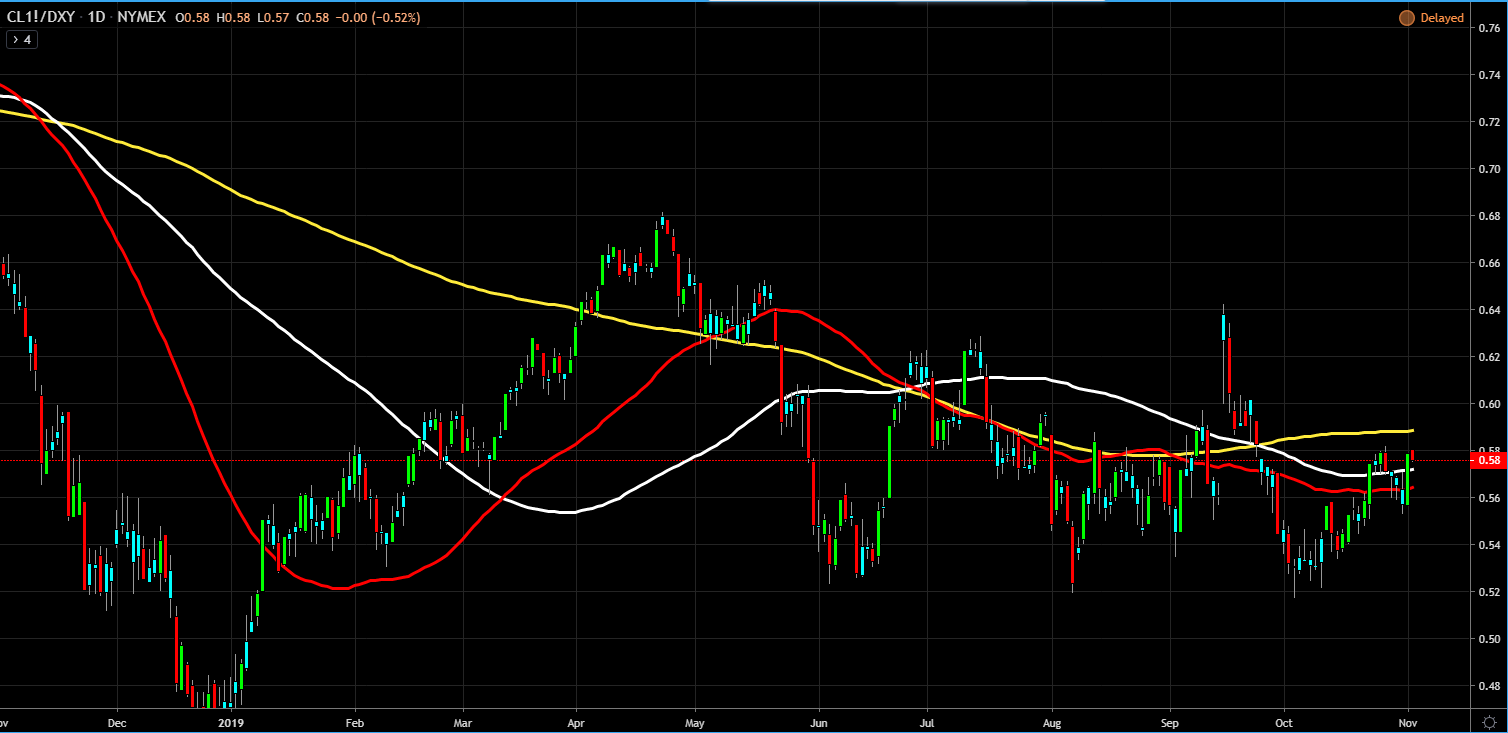Click the 0.62 price axis label
This screenshot has width=1508, height=733.
coord(1488,357)
